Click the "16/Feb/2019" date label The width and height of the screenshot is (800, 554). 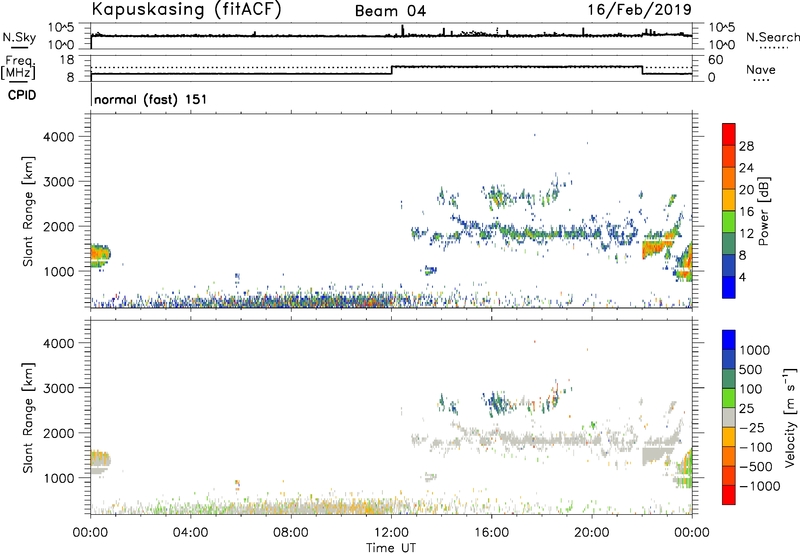click(x=640, y=9)
